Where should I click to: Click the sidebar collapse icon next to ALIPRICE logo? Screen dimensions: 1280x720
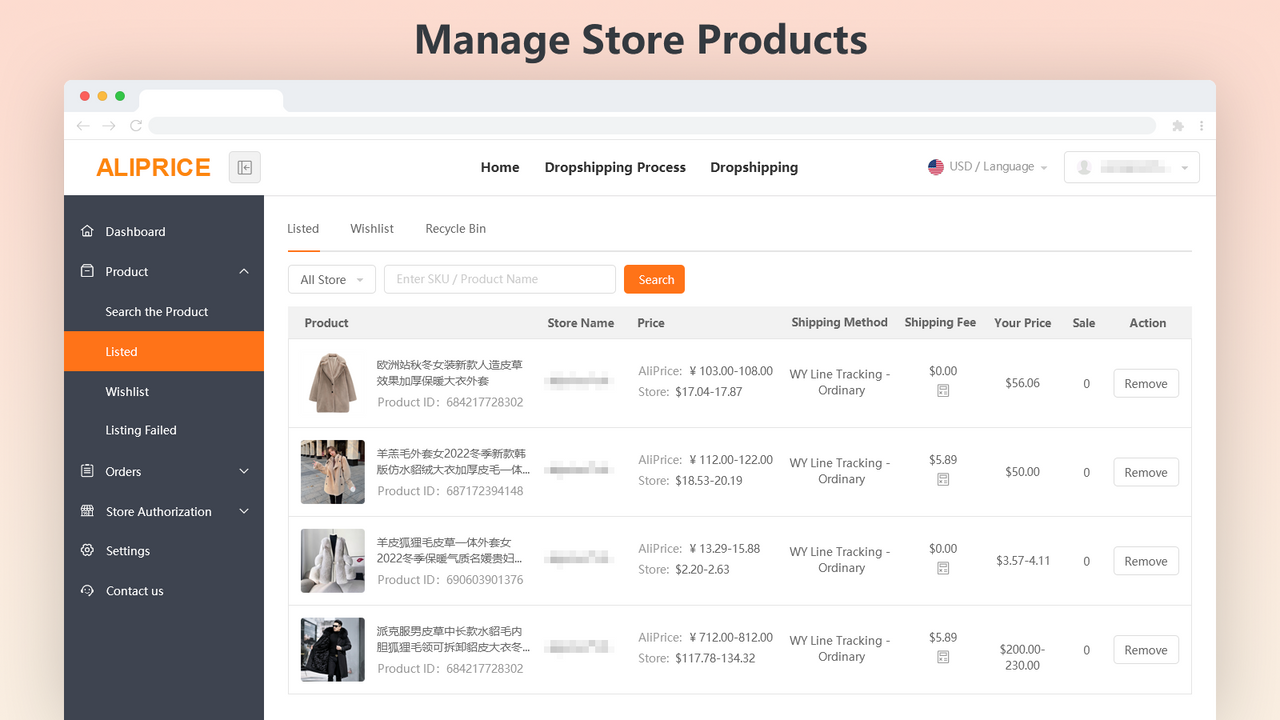[244, 167]
